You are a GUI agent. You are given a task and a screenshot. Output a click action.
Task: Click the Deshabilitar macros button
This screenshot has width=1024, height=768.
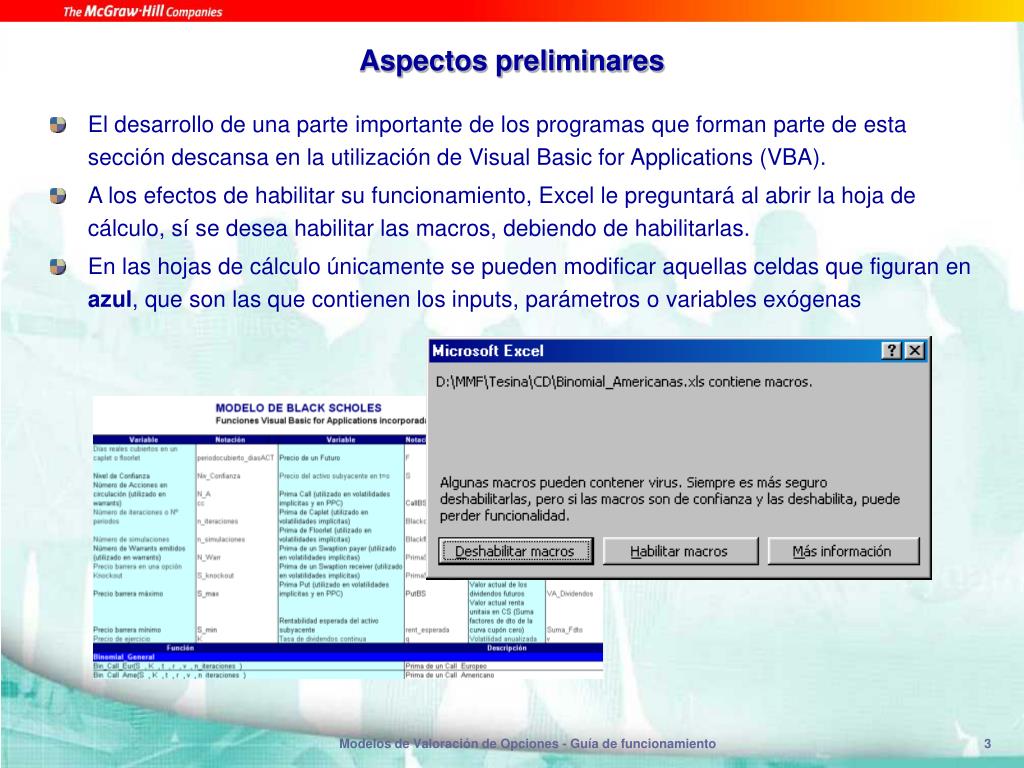click(515, 551)
